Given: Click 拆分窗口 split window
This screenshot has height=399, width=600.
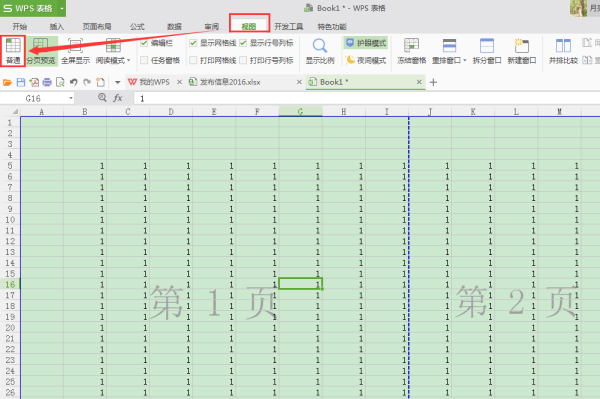Looking at the screenshot, I should 487,50.
